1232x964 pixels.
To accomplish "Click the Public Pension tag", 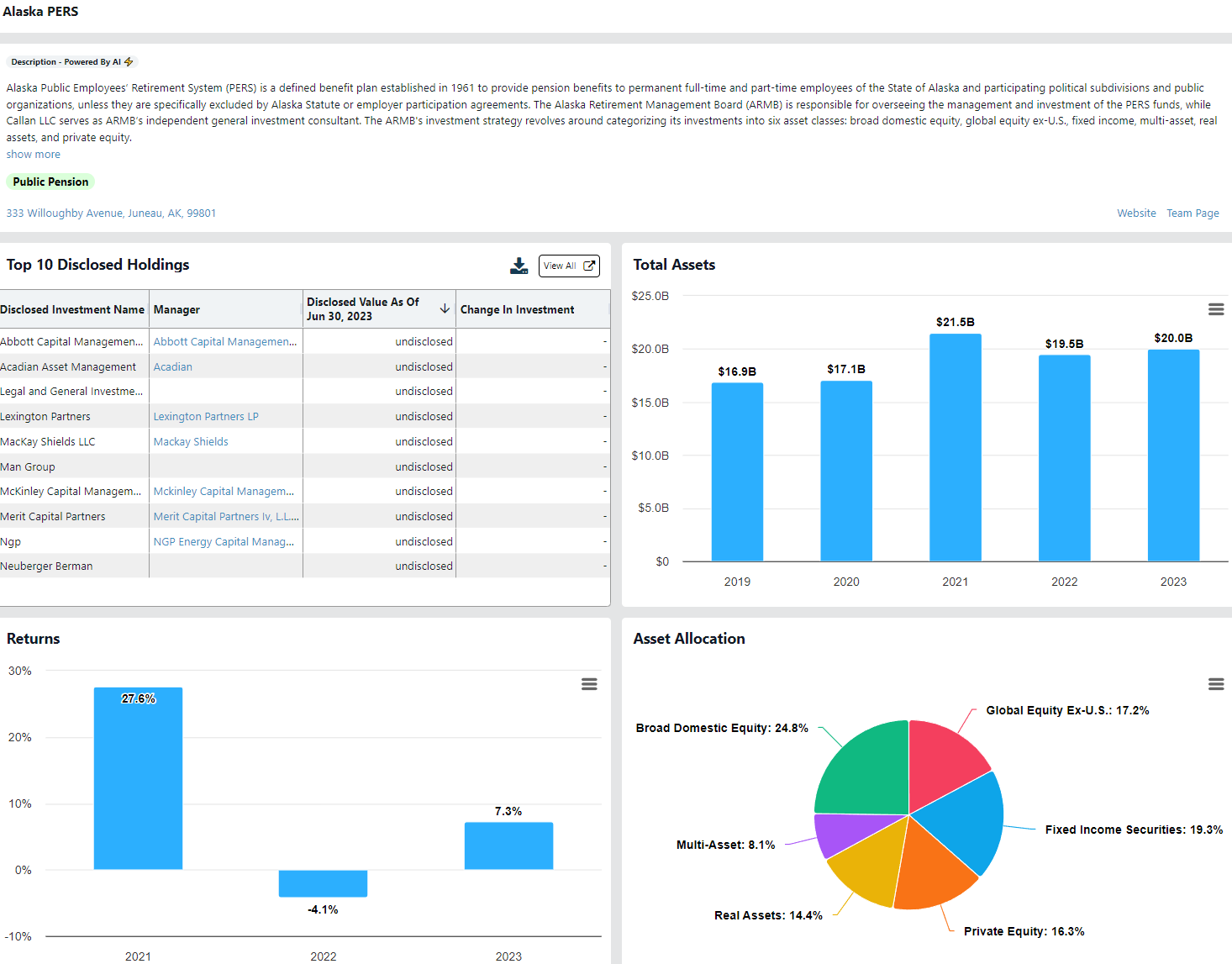I will tap(50, 182).
